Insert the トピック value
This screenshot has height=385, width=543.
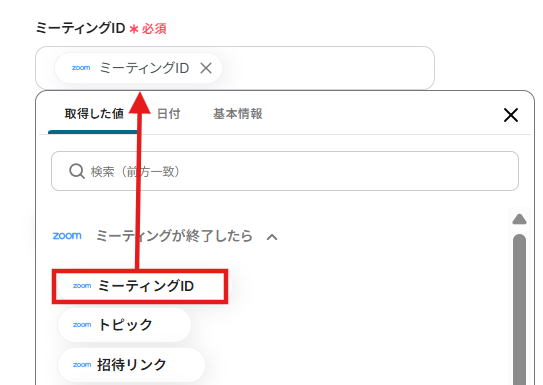coord(124,325)
